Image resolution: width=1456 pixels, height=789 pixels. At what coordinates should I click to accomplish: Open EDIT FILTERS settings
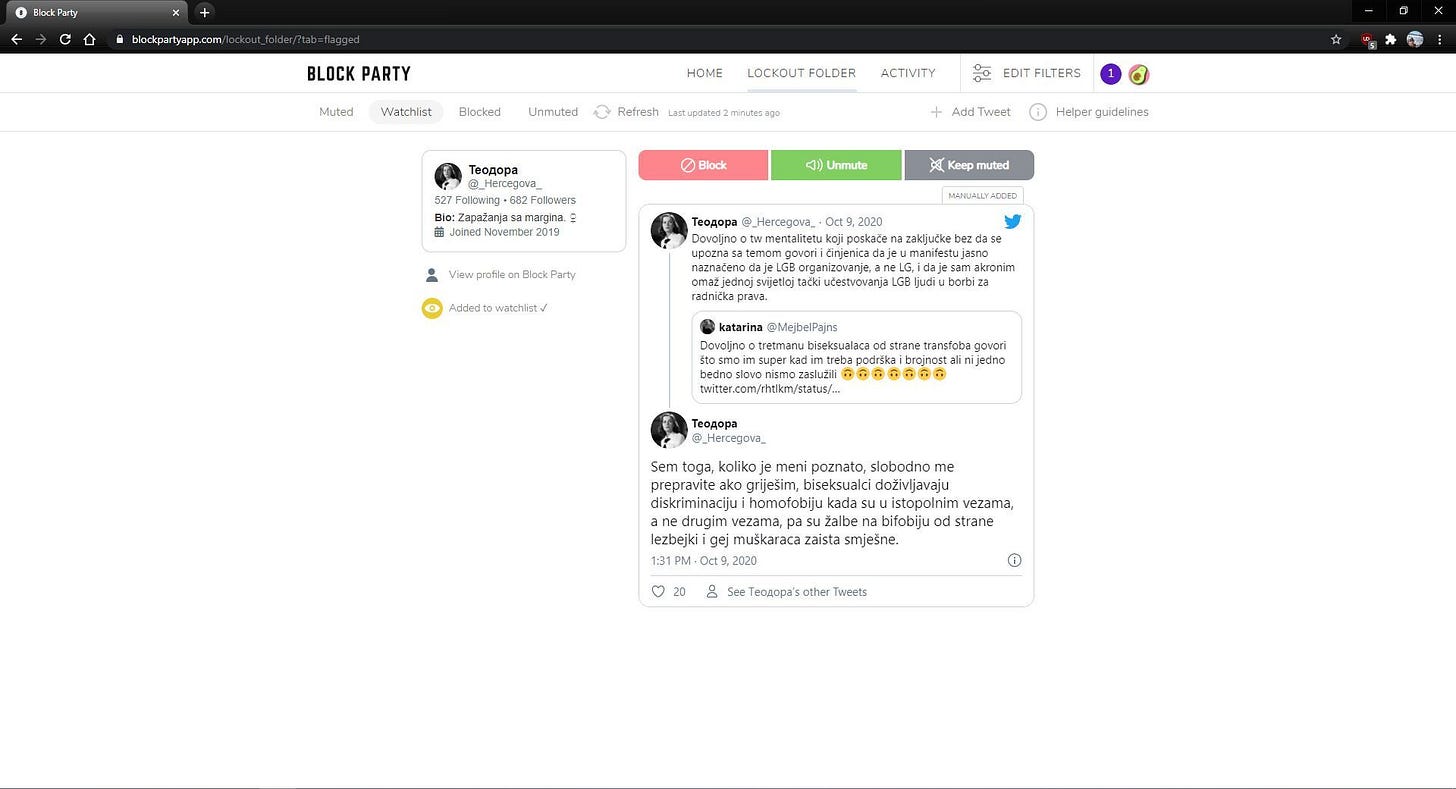point(1027,73)
